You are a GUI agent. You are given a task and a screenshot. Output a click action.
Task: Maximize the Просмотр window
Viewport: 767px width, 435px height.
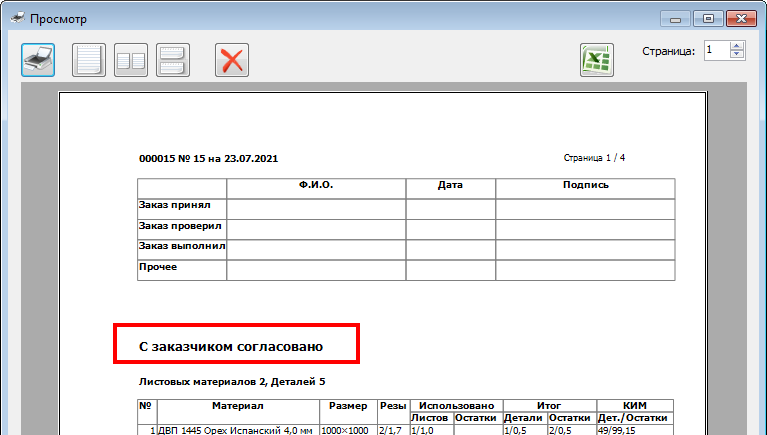pos(708,19)
